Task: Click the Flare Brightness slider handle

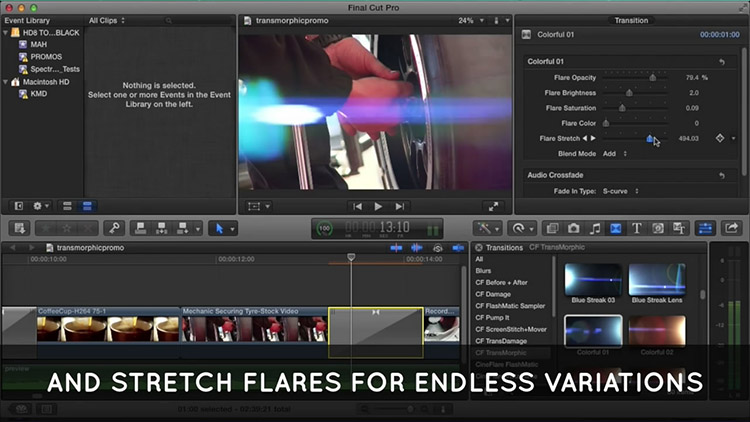Action: tap(629, 93)
